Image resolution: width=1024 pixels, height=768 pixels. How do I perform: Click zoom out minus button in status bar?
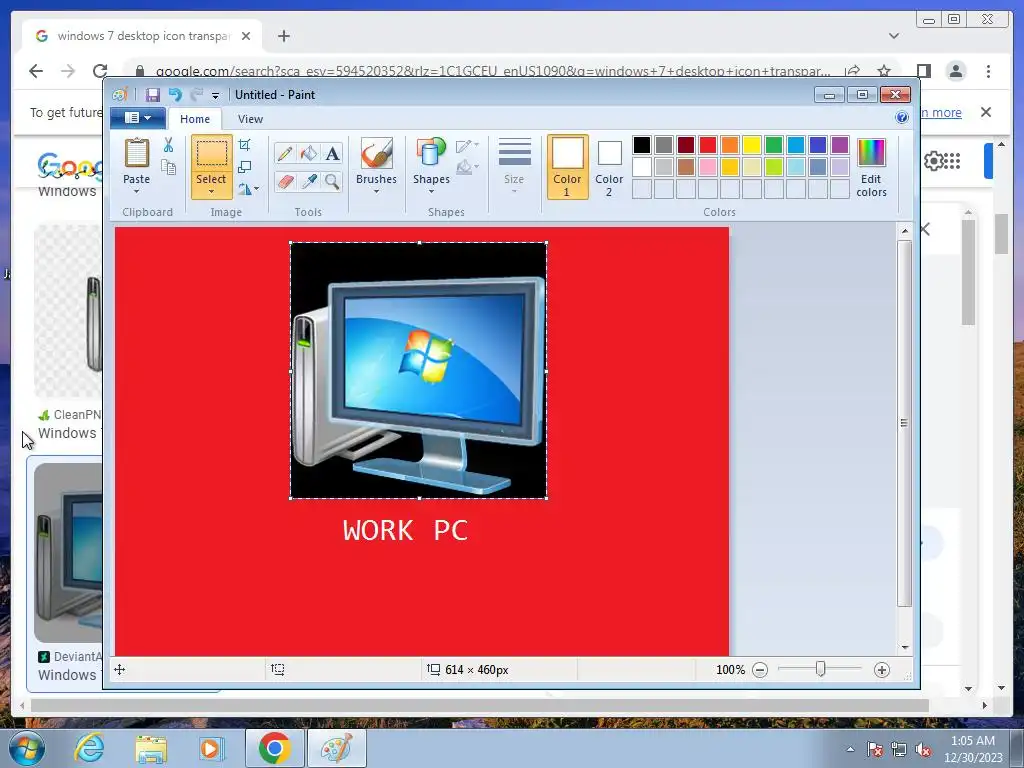coord(760,669)
